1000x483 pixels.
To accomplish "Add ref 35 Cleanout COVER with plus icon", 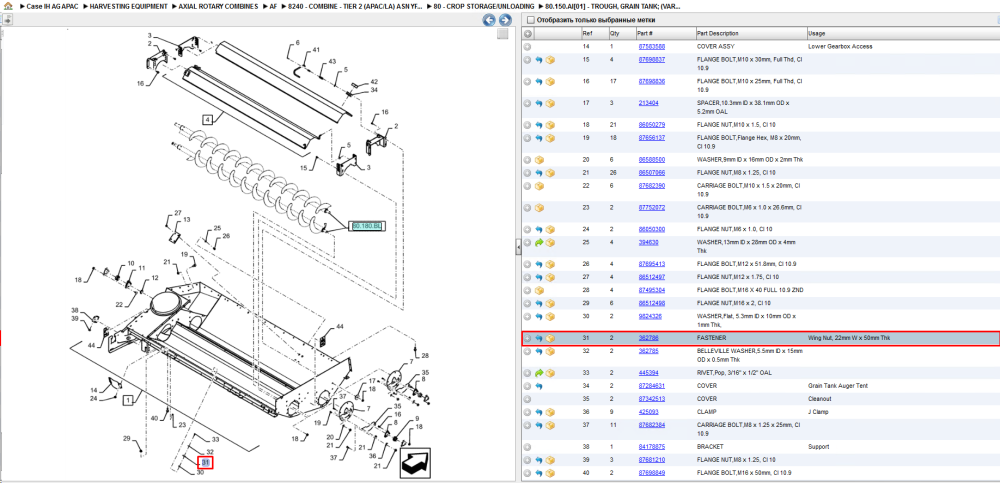I will 527,399.
